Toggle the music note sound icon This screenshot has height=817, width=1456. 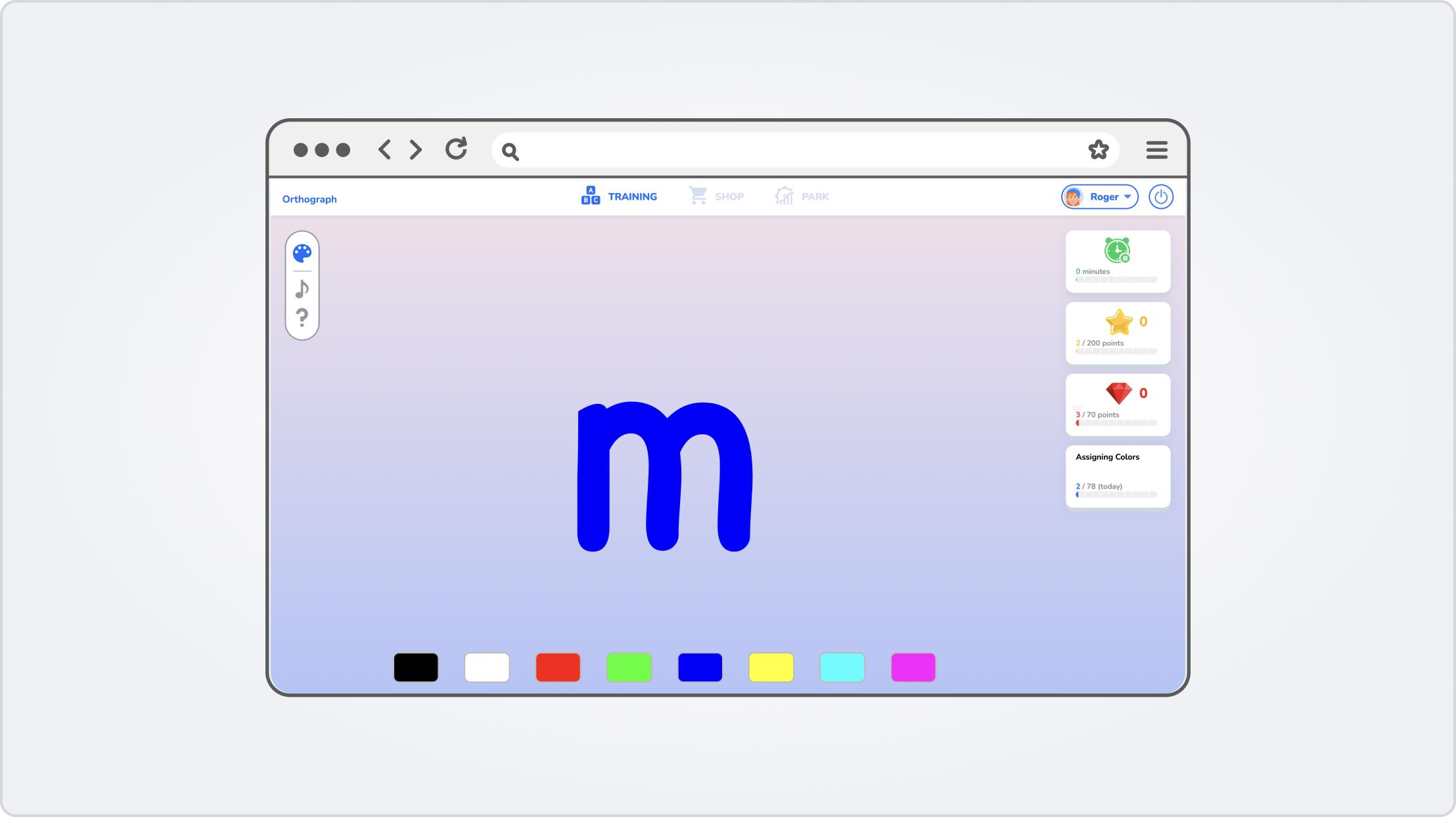[x=302, y=288]
